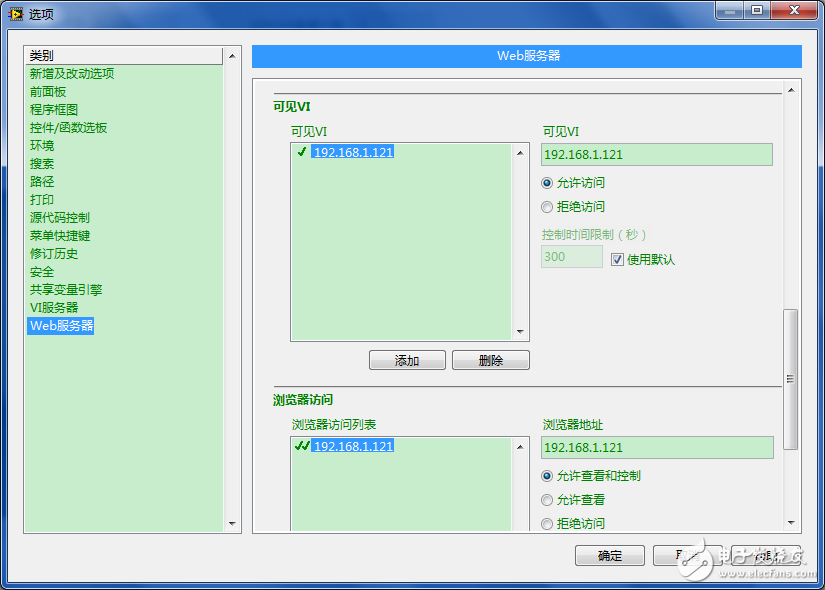Click category list scroll up arrow
This screenshot has width=825, height=590.
tap(232, 56)
